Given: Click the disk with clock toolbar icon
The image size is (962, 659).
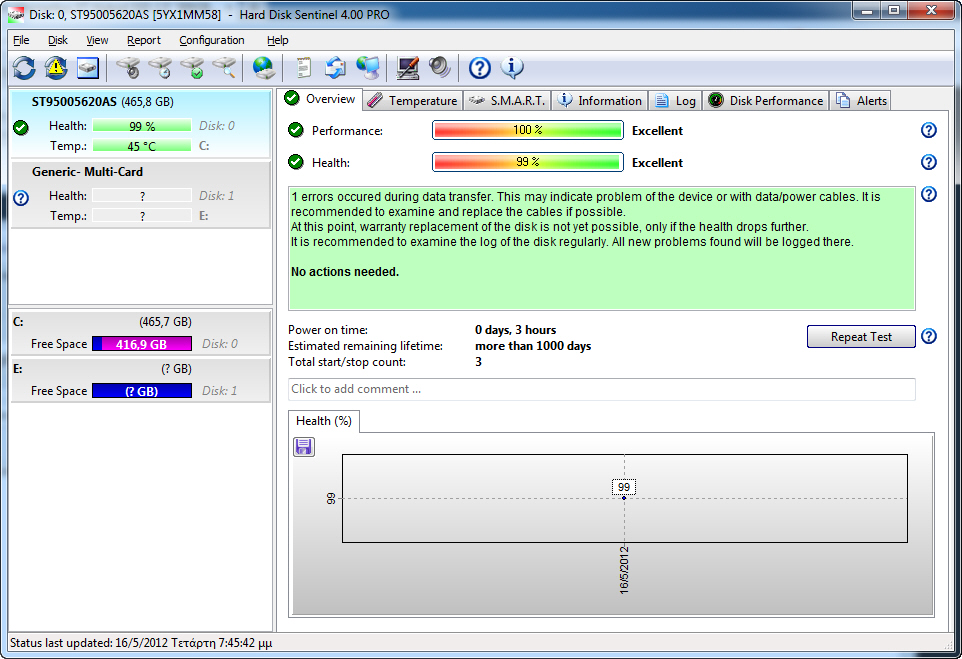Looking at the screenshot, I should pos(161,67).
